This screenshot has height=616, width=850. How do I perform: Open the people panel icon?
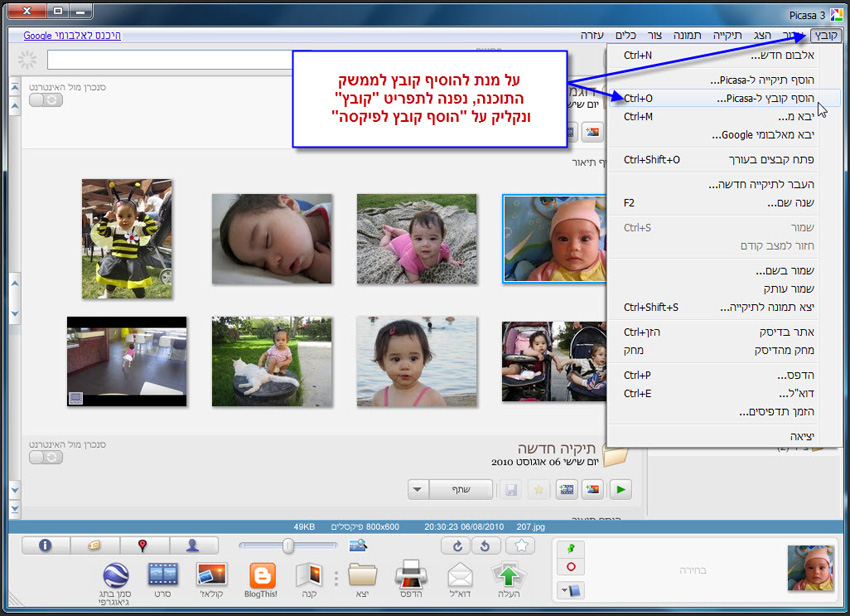point(194,546)
